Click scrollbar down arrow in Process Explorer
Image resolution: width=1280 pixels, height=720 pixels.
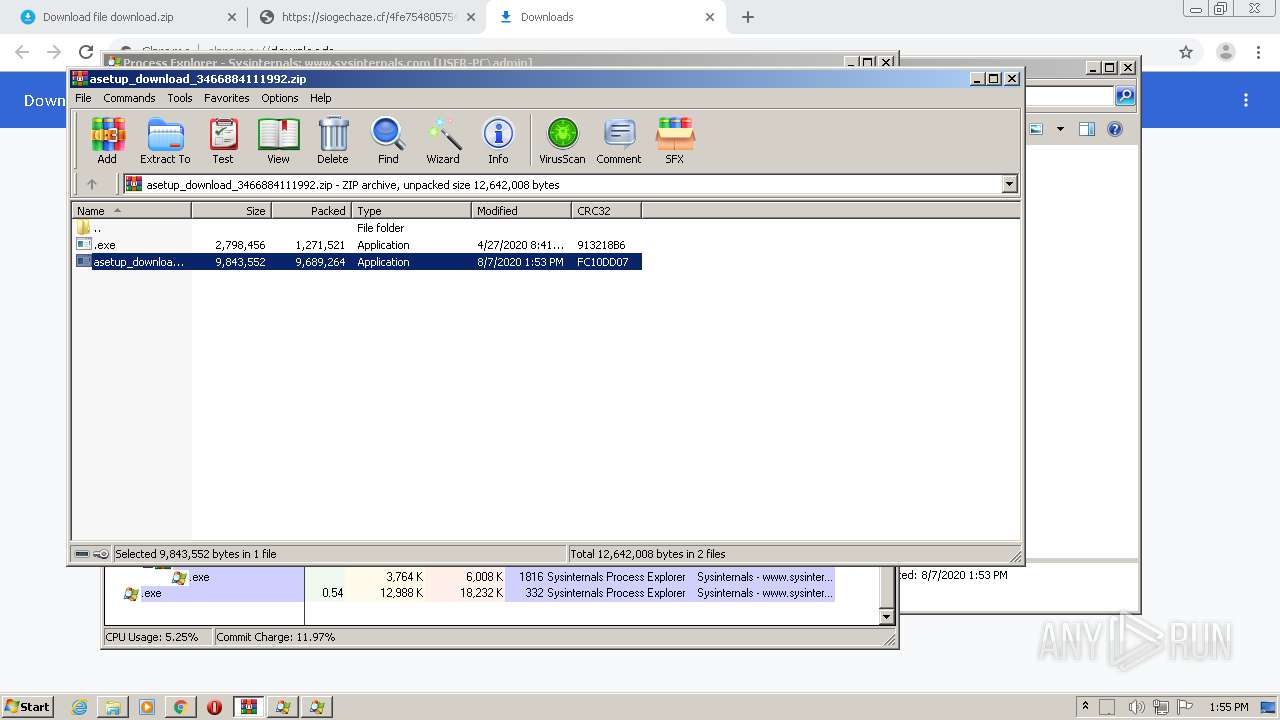coord(886,617)
